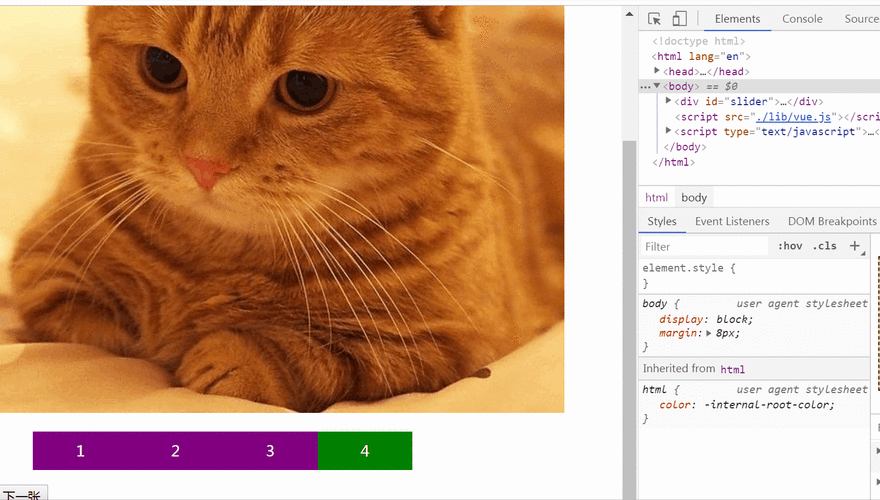Click the html breadcrumb item

[x=656, y=198]
